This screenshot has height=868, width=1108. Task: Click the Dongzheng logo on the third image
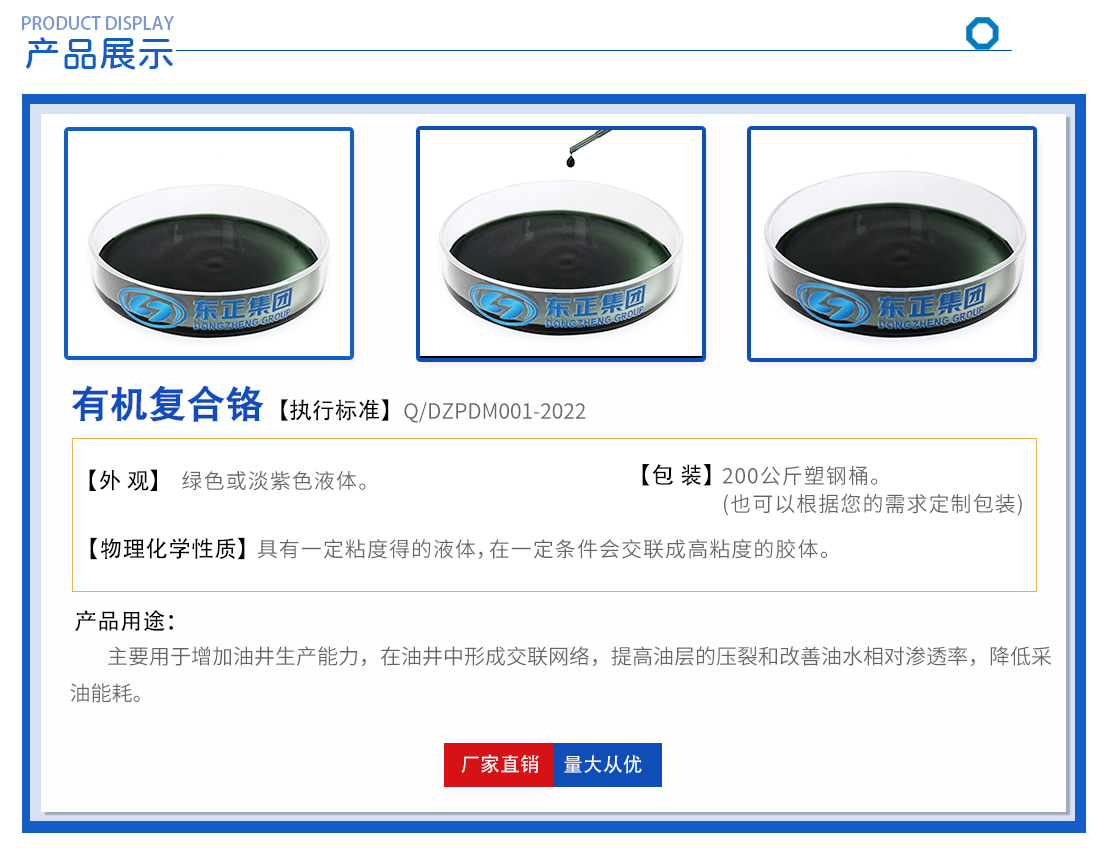pos(890,305)
